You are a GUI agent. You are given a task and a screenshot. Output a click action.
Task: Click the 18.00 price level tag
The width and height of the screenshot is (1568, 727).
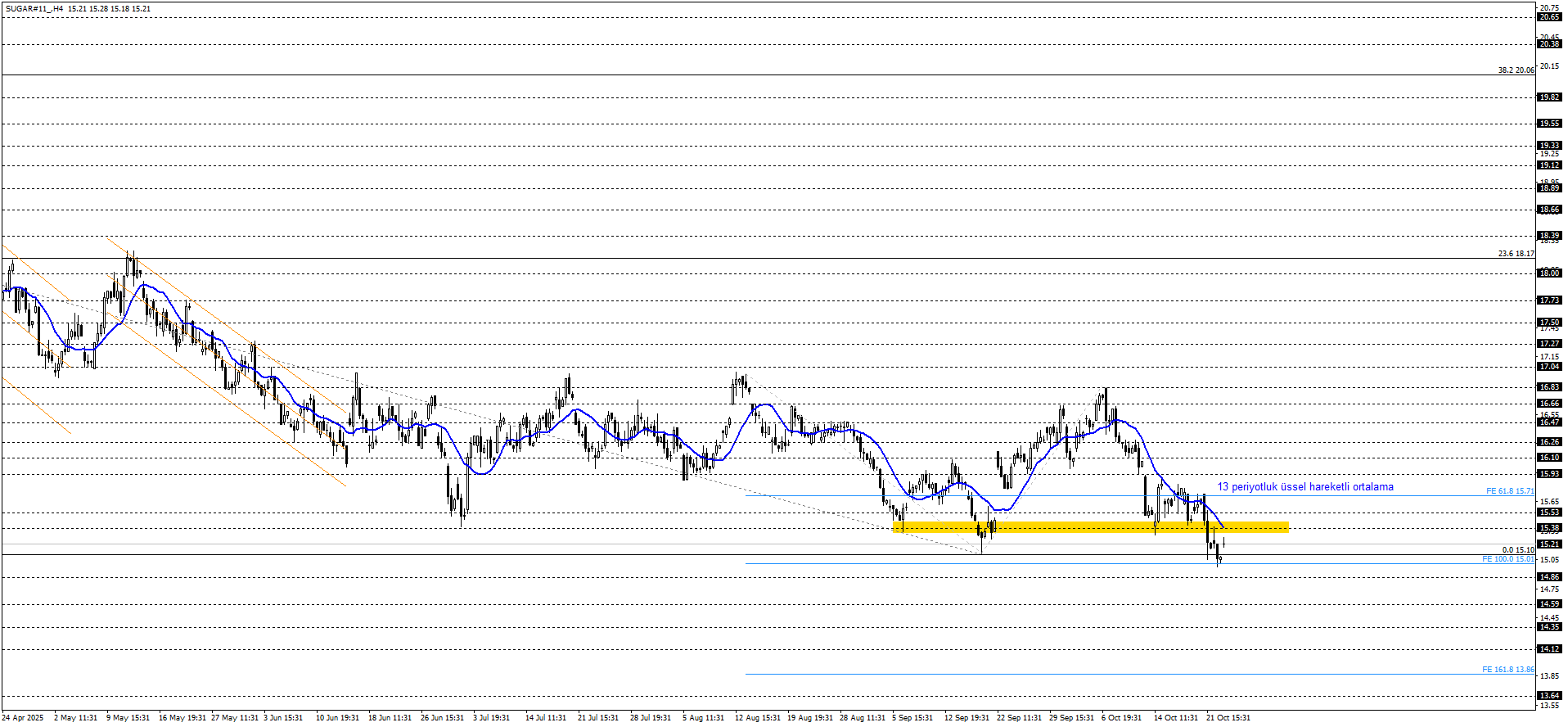pyautogui.click(x=1549, y=273)
